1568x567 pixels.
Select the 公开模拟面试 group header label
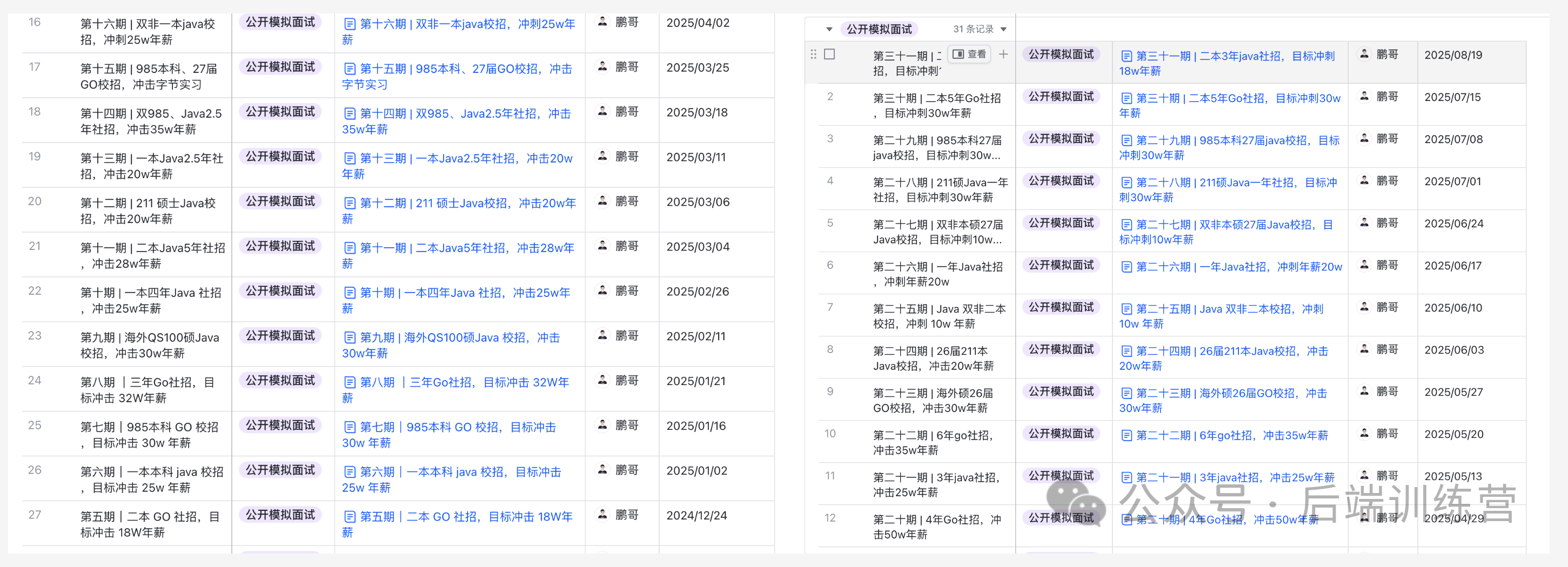tap(879, 29)
